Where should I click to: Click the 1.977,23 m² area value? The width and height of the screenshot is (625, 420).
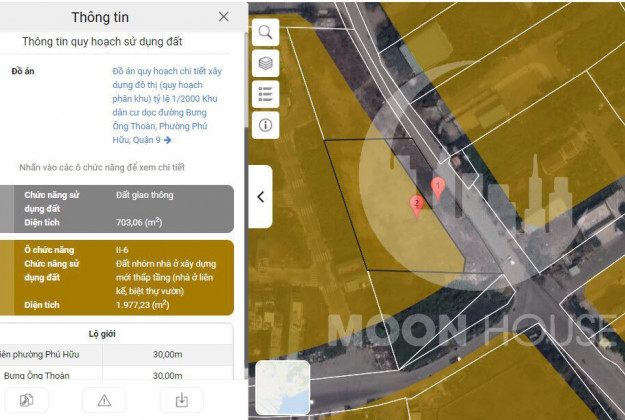pyautogui.click(x=142, y=304)
